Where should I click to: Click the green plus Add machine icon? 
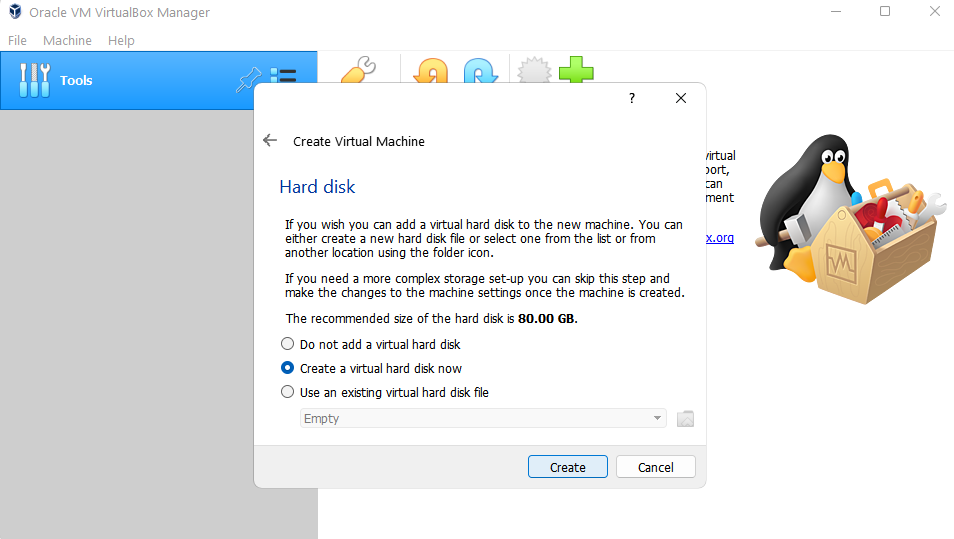click(x=576, y=69)
